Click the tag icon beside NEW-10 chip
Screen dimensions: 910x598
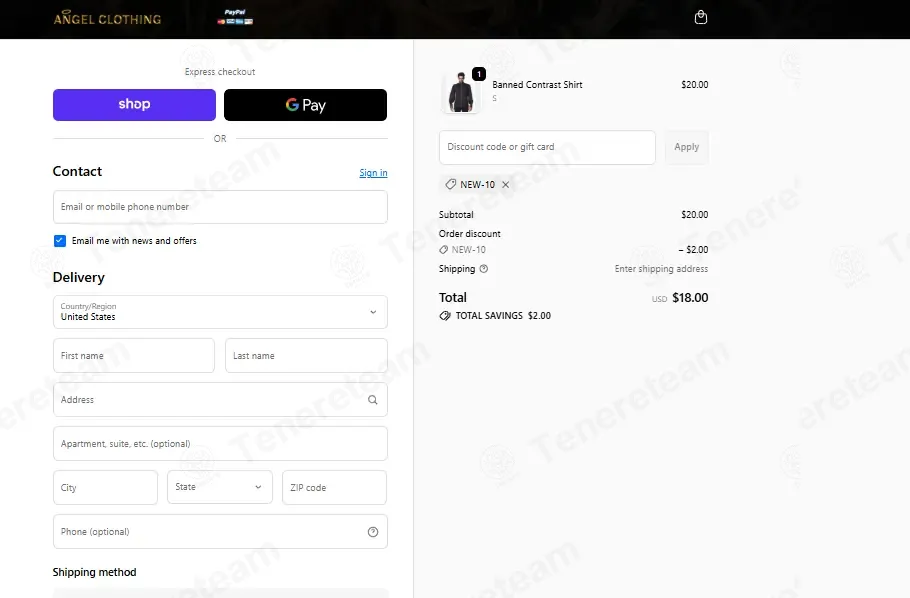[x=450, y=184]
